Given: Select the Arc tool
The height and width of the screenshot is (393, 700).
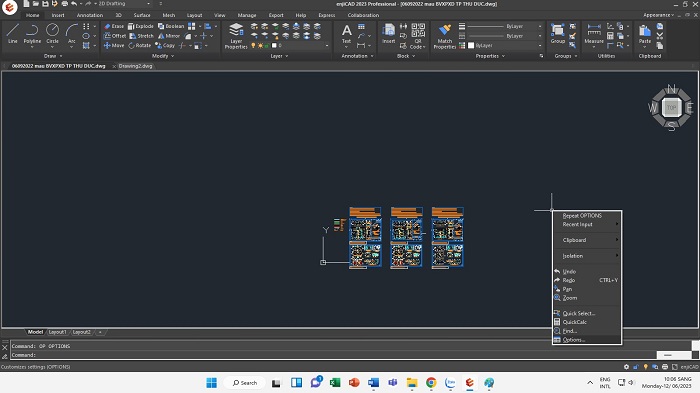Looking at the screenshot, I should [71, 34].
